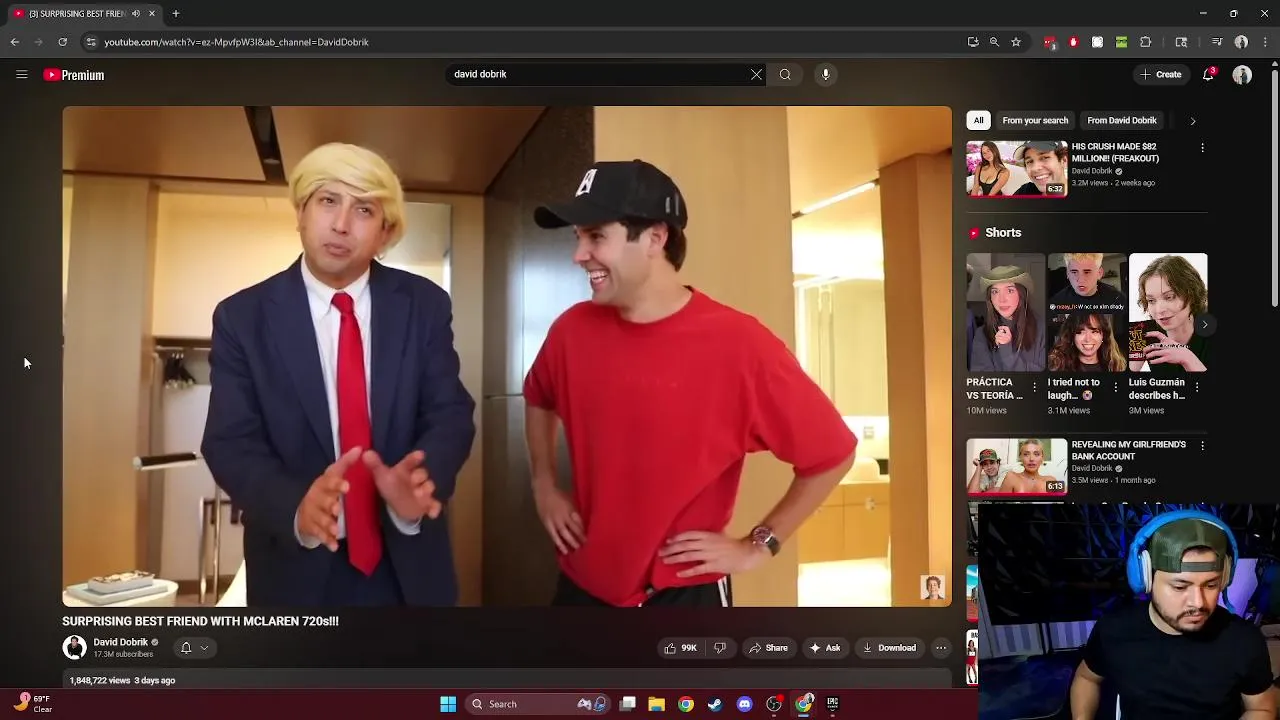The width and height of the screenshot is (1280, 720).
Task: Go to YouTube Premium home logo
Action: [74, 75]
